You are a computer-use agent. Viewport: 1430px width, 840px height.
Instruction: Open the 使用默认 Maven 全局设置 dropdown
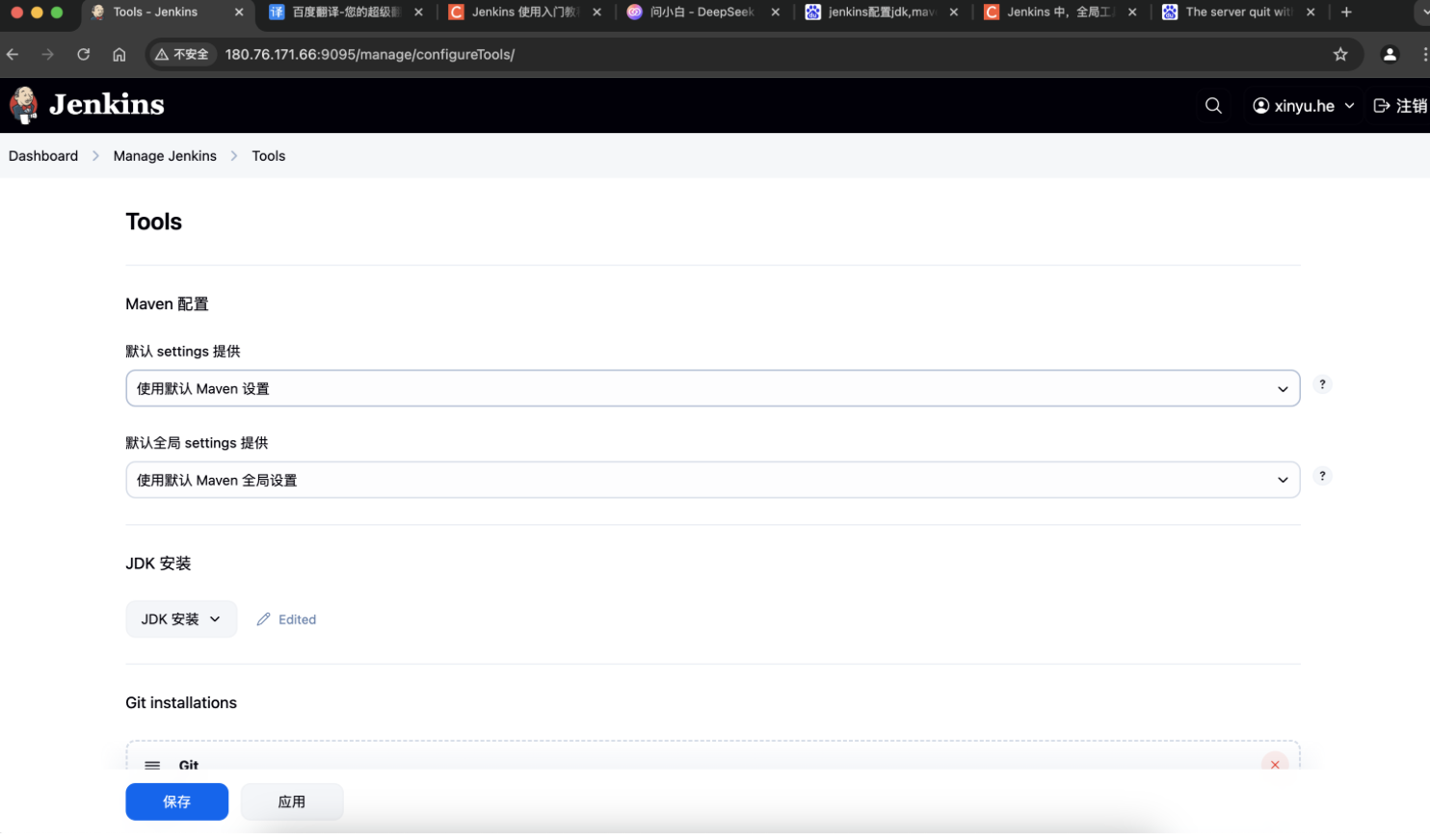coord(713,480)
